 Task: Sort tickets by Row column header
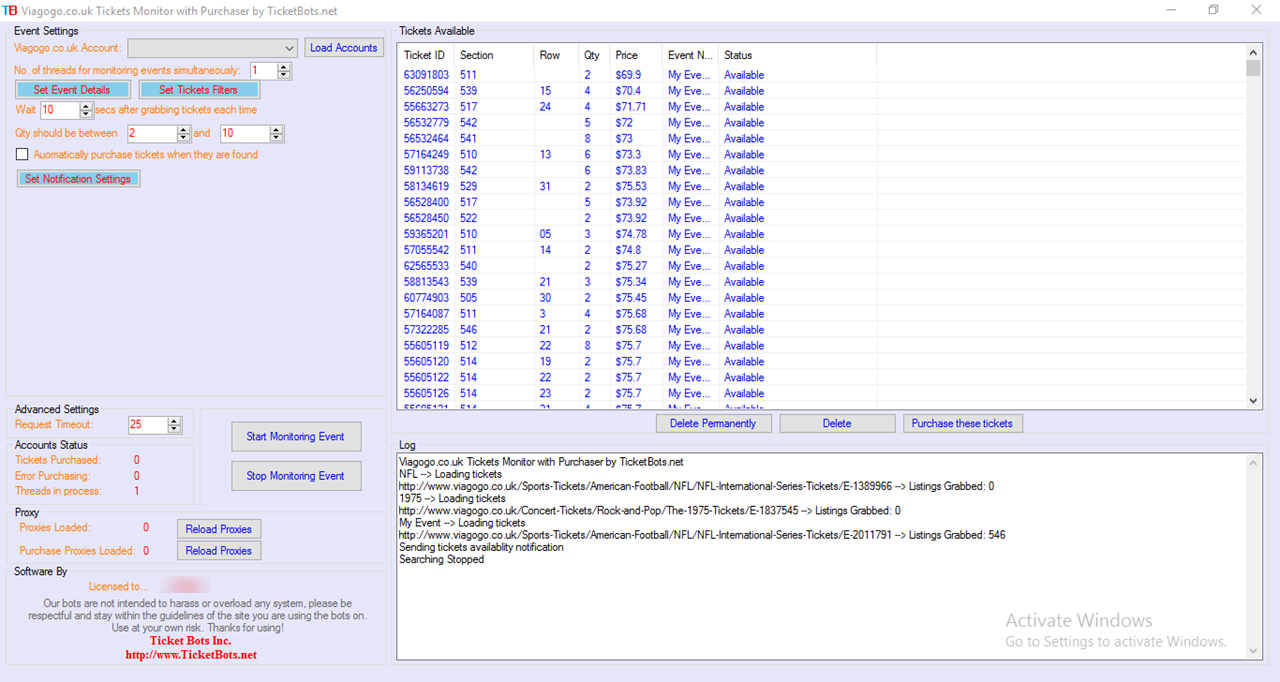556,55
